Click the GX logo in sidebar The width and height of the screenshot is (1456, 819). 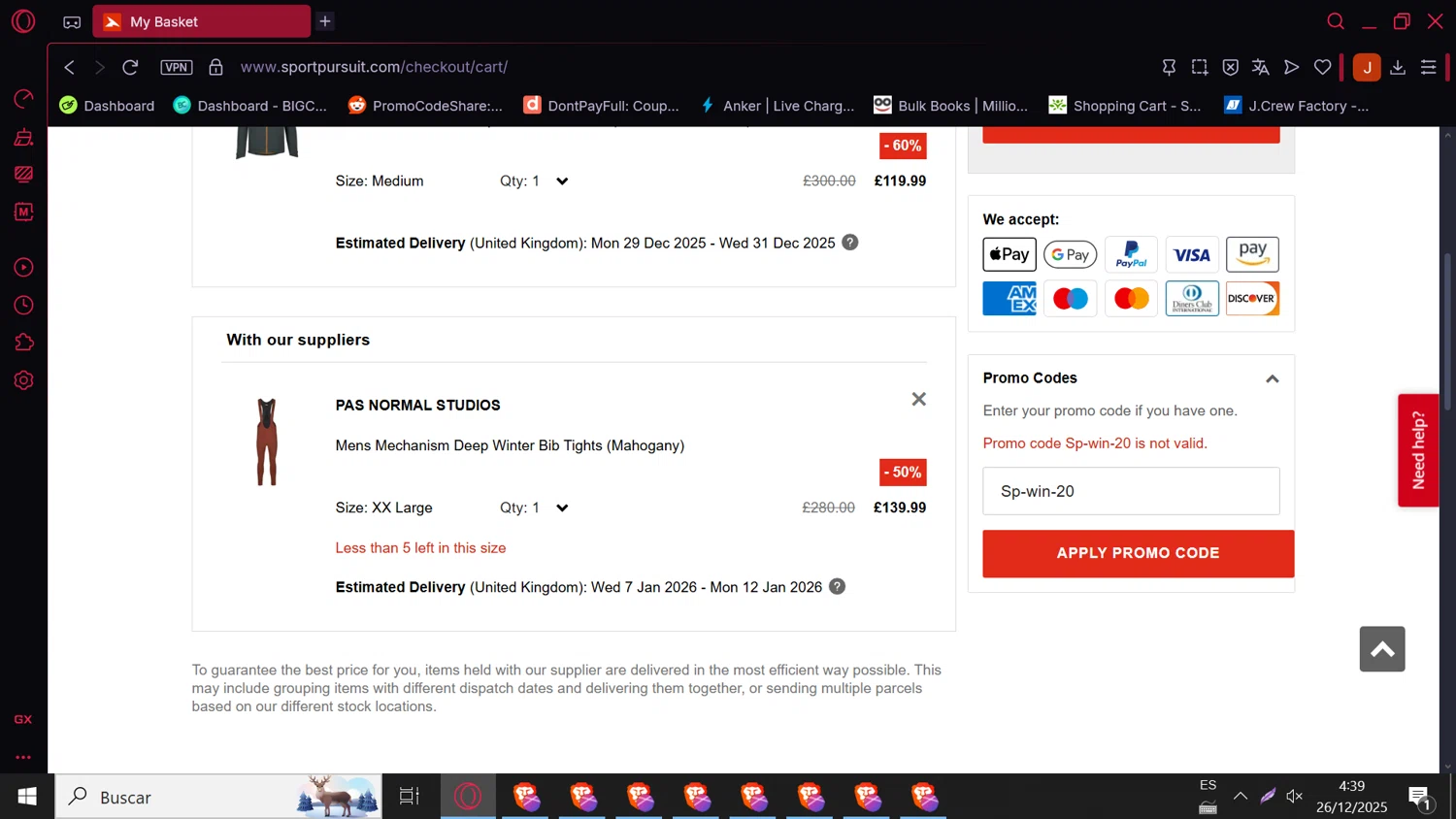coord(23,719)
